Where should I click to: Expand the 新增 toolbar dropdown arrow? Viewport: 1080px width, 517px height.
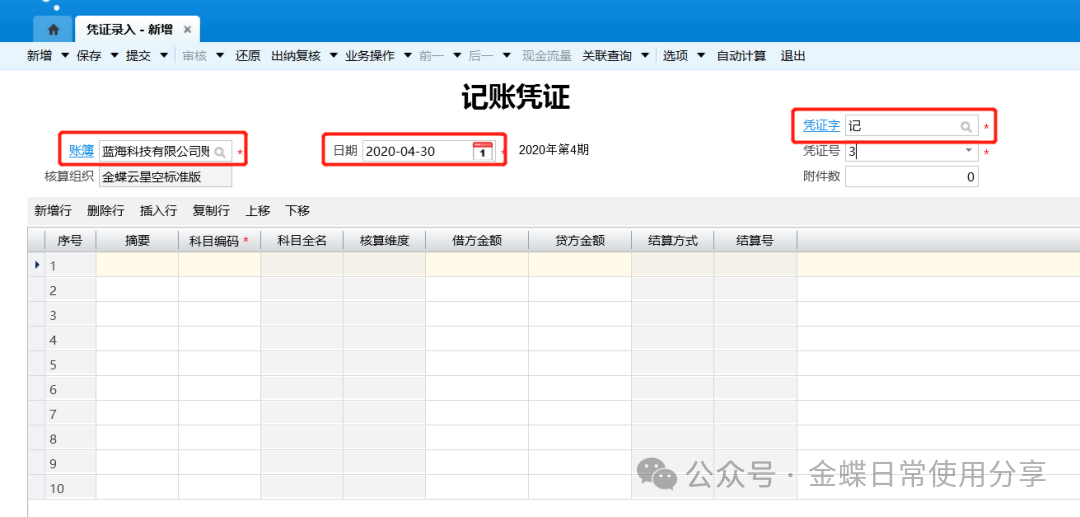coord(65,56)
